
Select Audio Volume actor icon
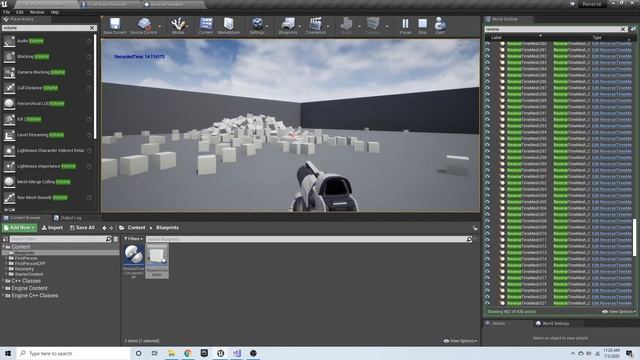(x=9, y=41)
